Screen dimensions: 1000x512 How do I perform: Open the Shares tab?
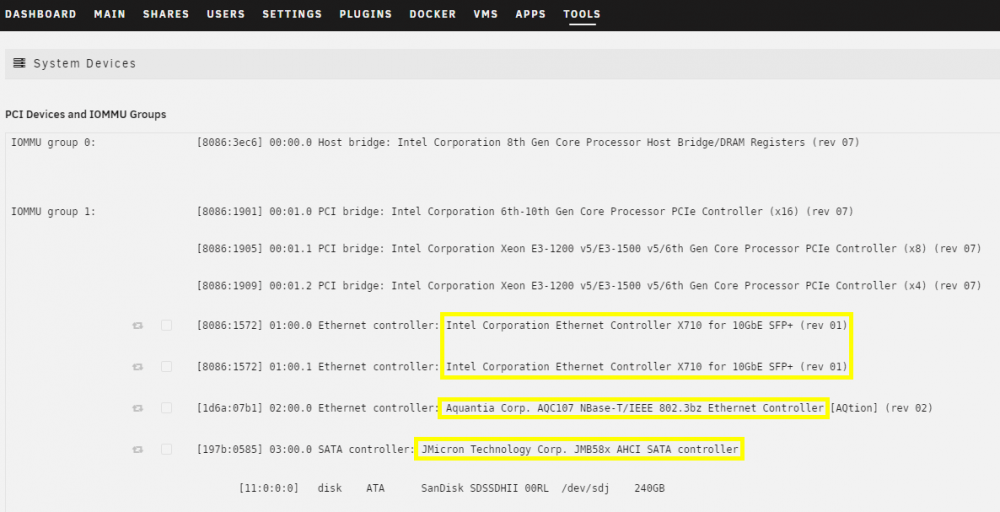(x=166, y=14)
